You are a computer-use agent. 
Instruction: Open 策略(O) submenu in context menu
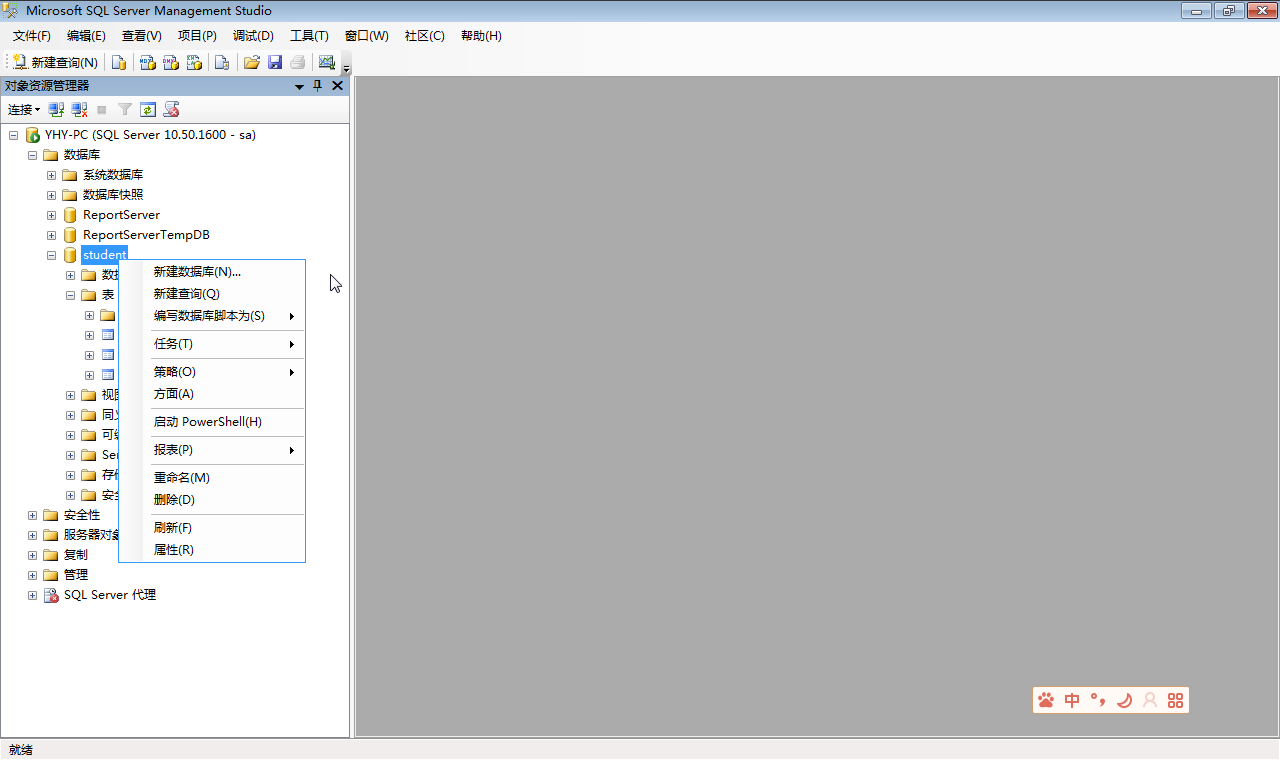click(212, 372)
